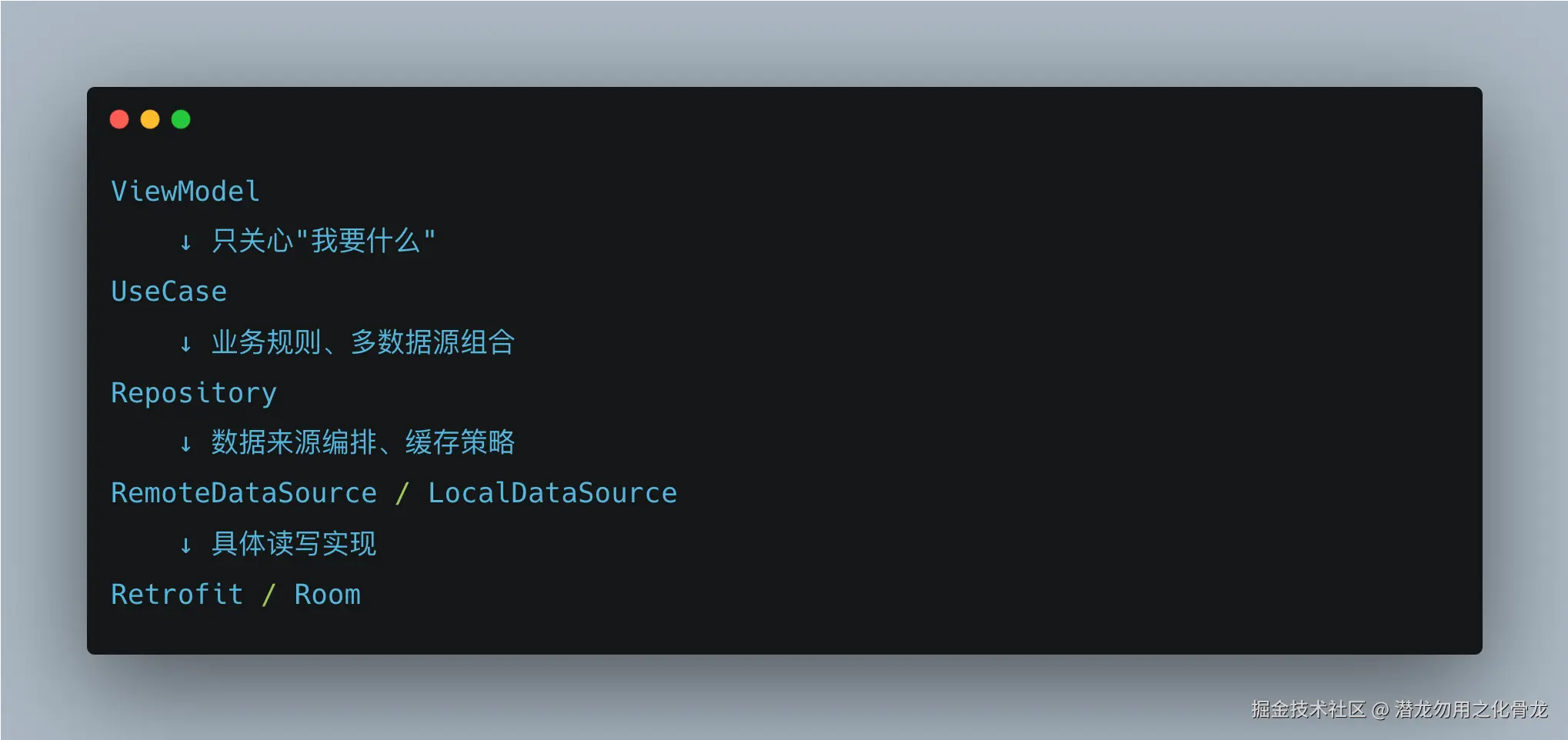Select the ViewModel text
Image resolution: width=1568 pixels, height=740 pixels.
(185, 192)
